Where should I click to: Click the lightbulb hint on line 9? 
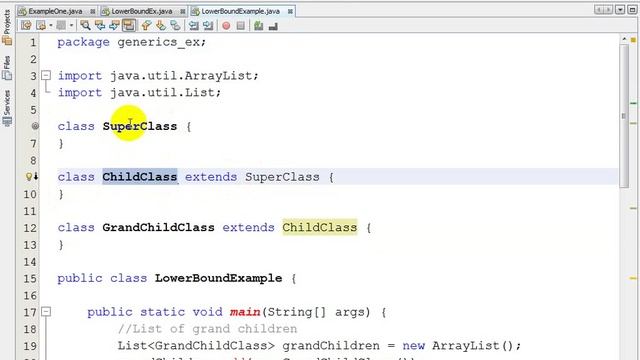pyautogui.click(x=29, y=177)
